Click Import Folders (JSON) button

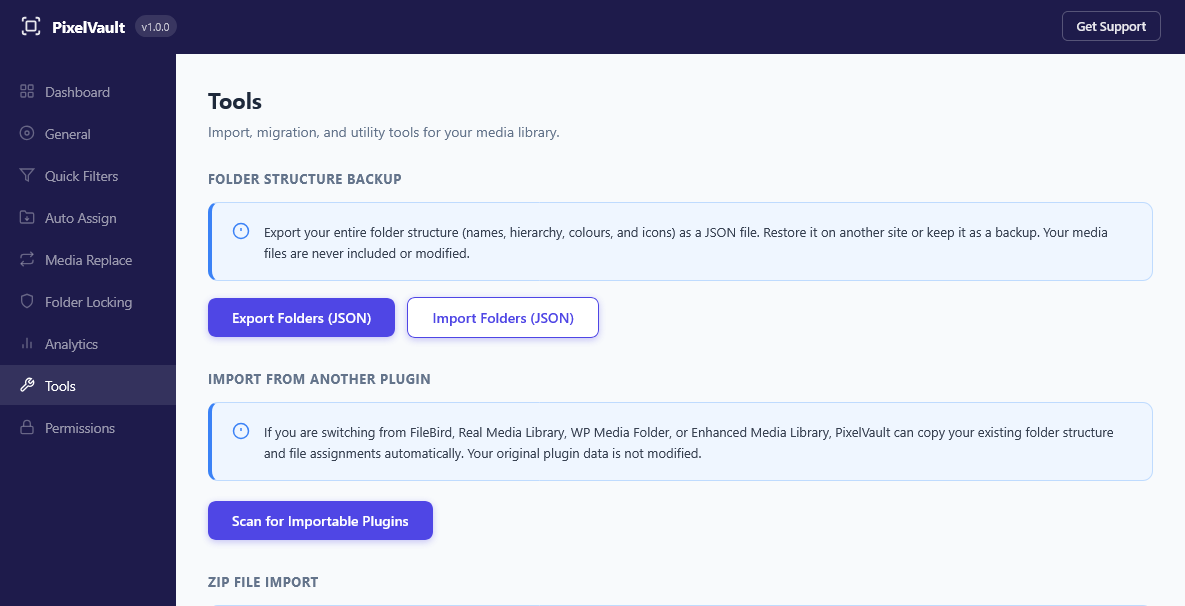coord(503,318)
